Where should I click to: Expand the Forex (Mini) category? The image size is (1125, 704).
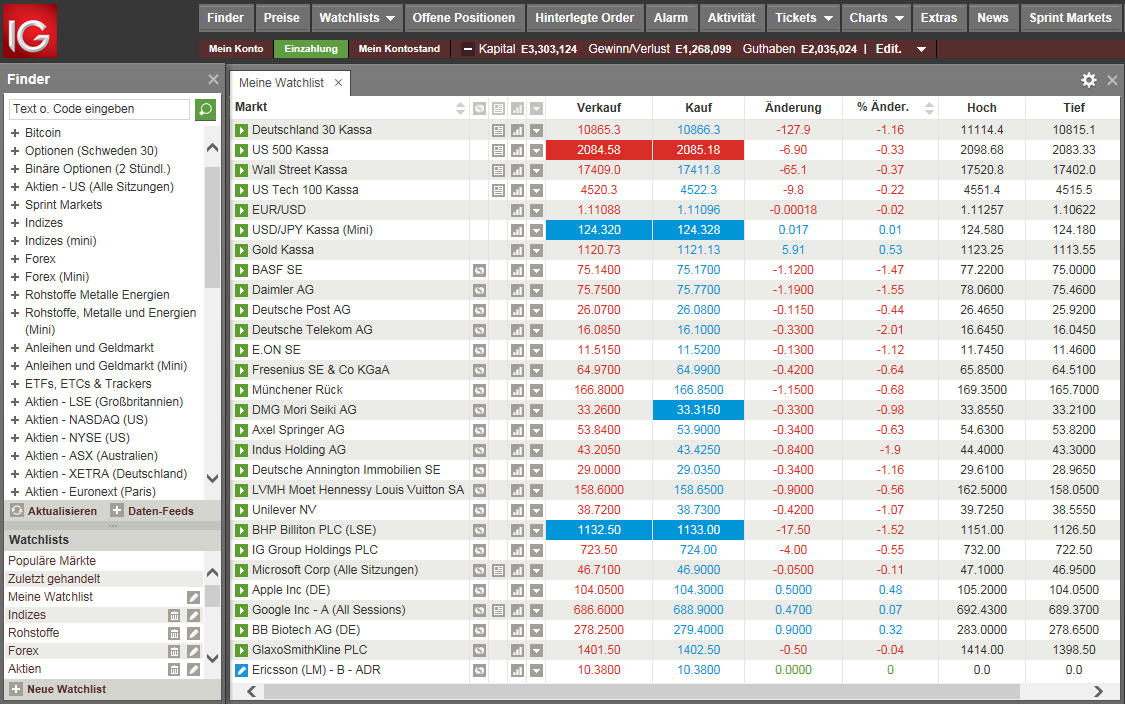tap(14, 276)
